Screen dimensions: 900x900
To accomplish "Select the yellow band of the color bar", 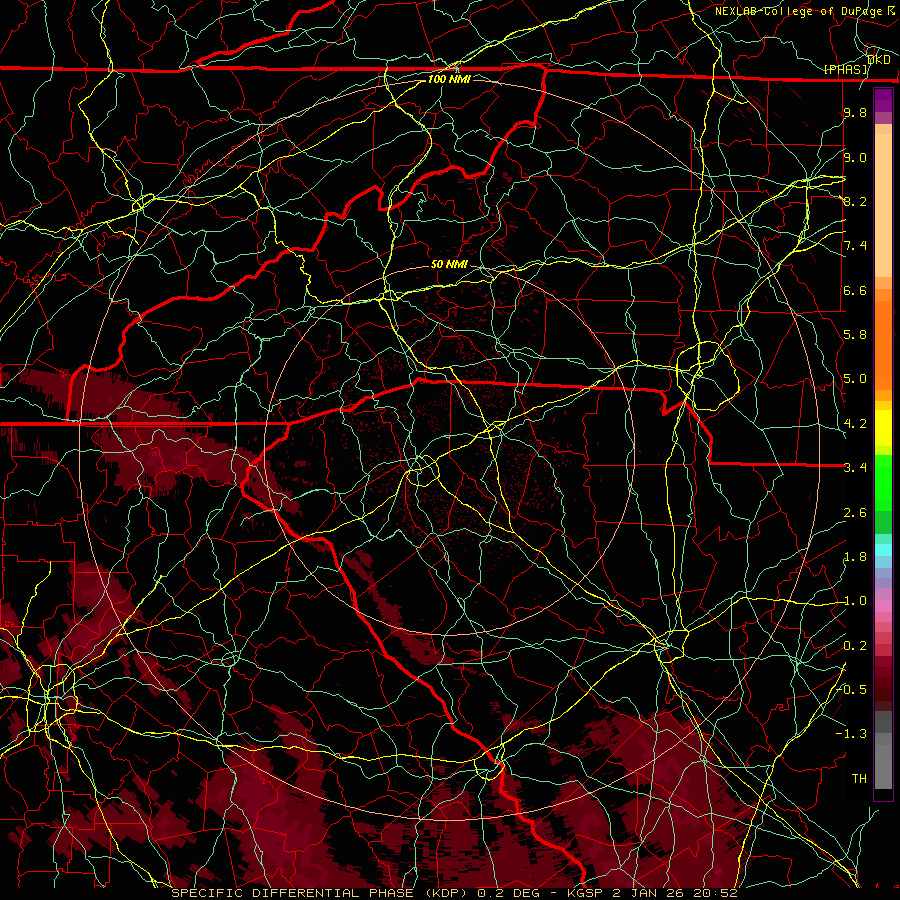I will (883, 428).
